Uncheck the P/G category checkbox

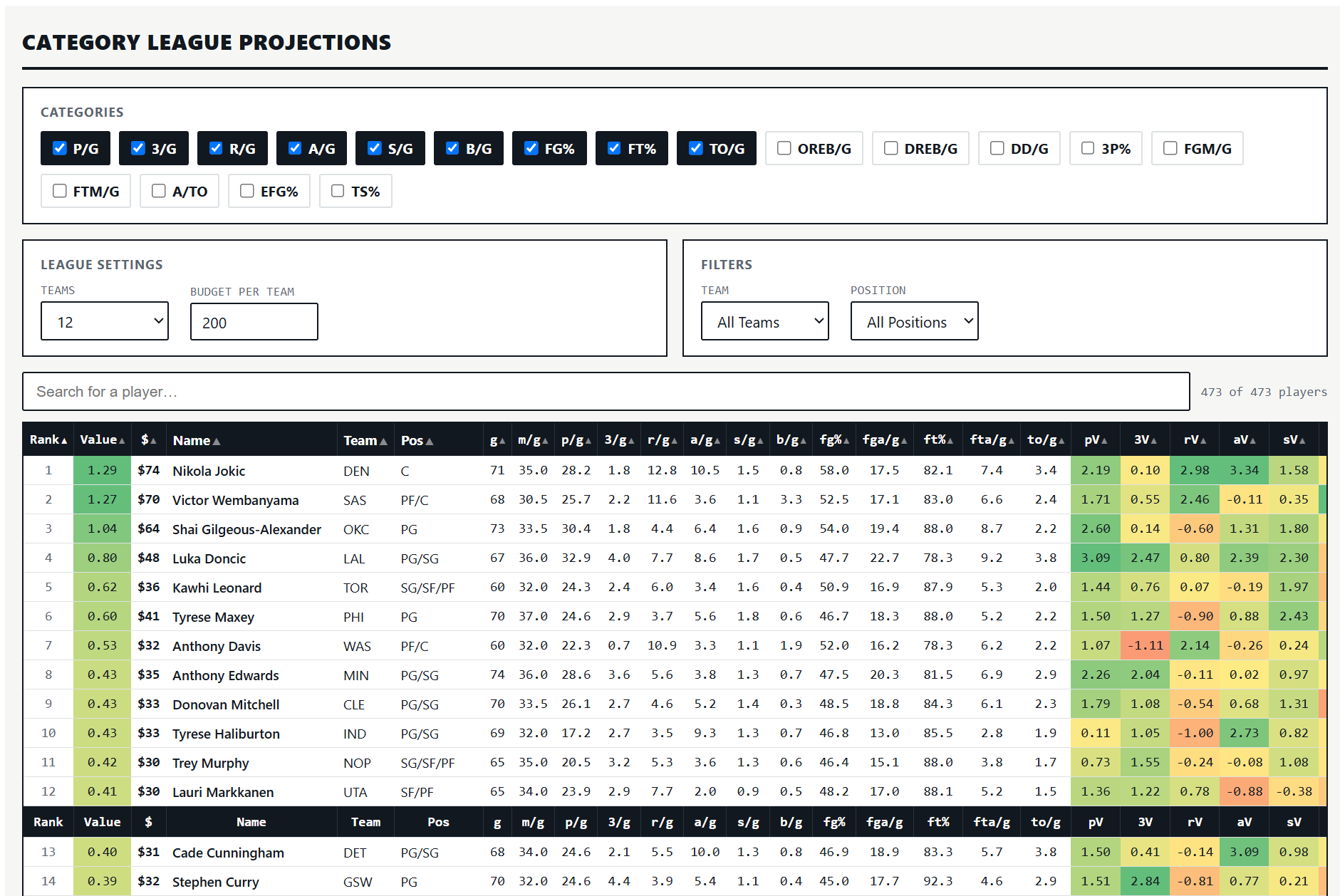pos(60,148)
